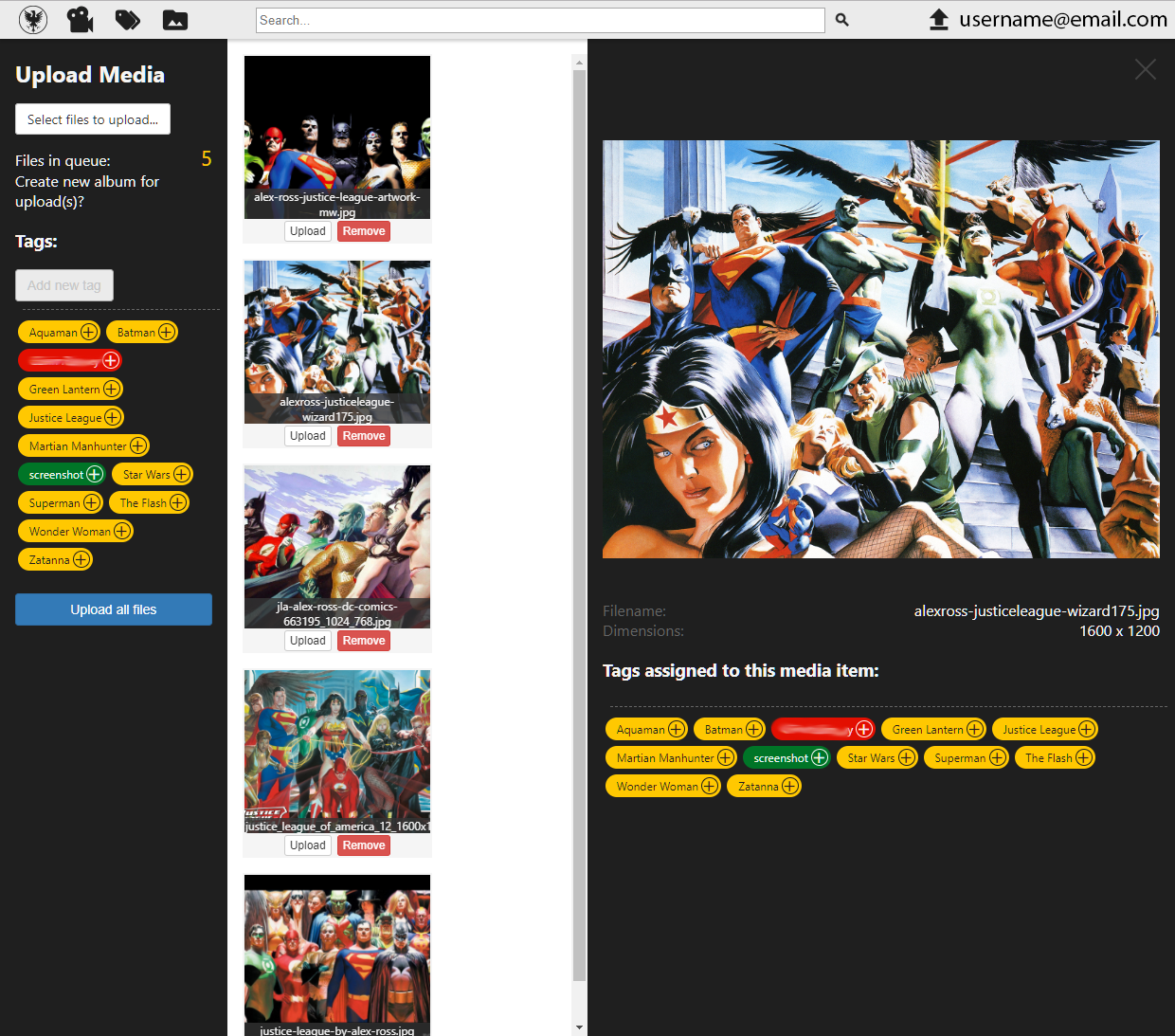Screen dimensions: 1175x1036
Task: Add the Martian Manhunter tag in the sidebar
Action: coord(138,445)
